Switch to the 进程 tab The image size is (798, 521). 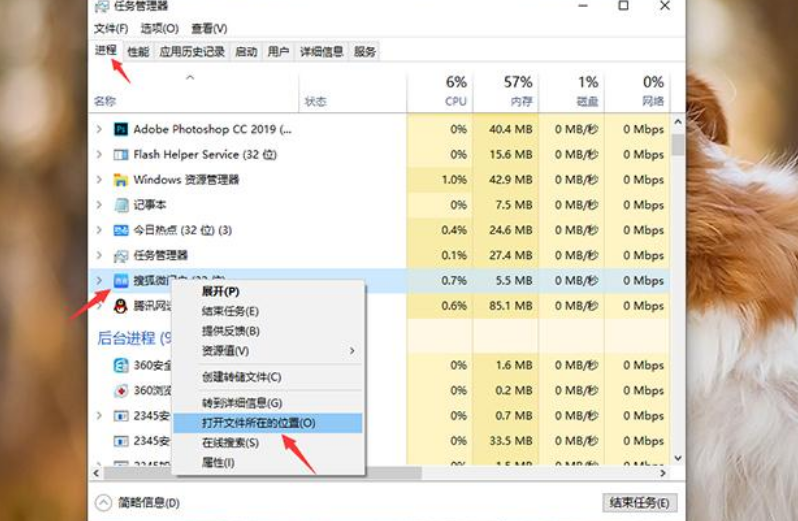(x=106, y=50)
